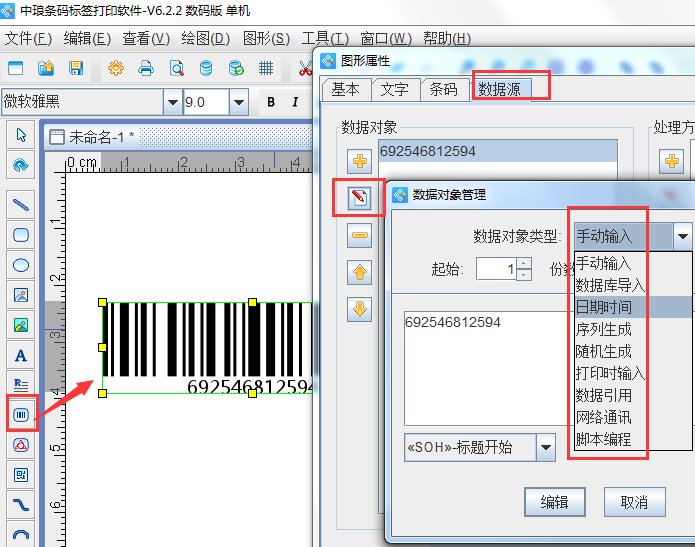Remove data object with minus button
Image resolution: width=695 pixels, height=547 pixels.
coord(359,235)
